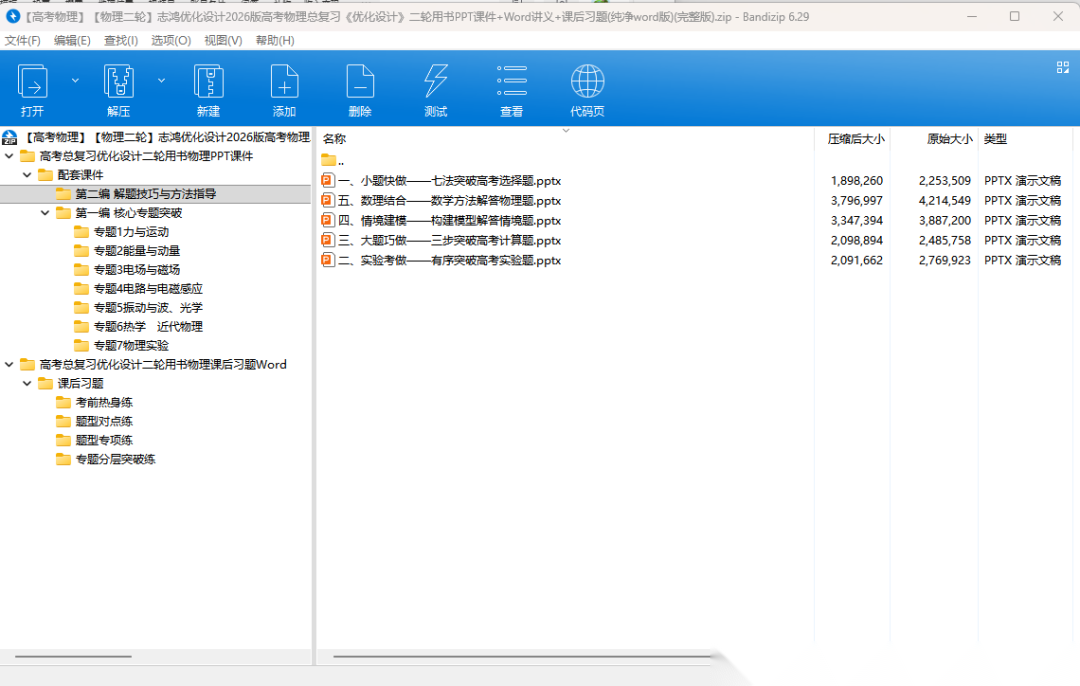Sort by the 压缩后大小 column header
This screenshot has height=686, width=1080.
pyautogui.click(x=855, y=139)
